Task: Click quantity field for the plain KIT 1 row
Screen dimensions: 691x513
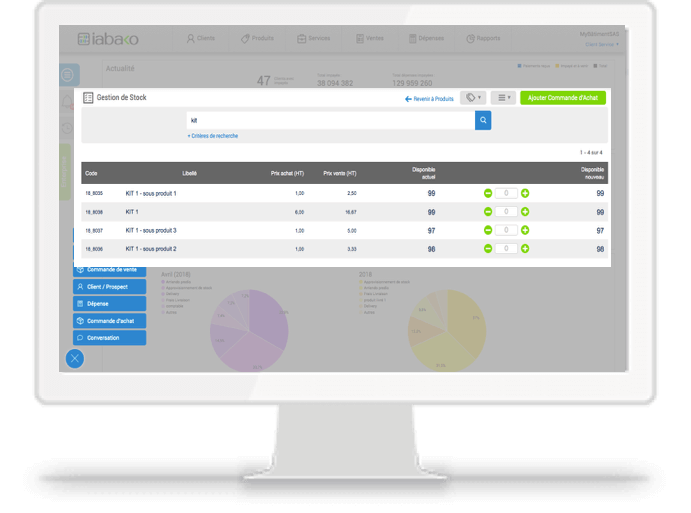Action: click(506, 212)
